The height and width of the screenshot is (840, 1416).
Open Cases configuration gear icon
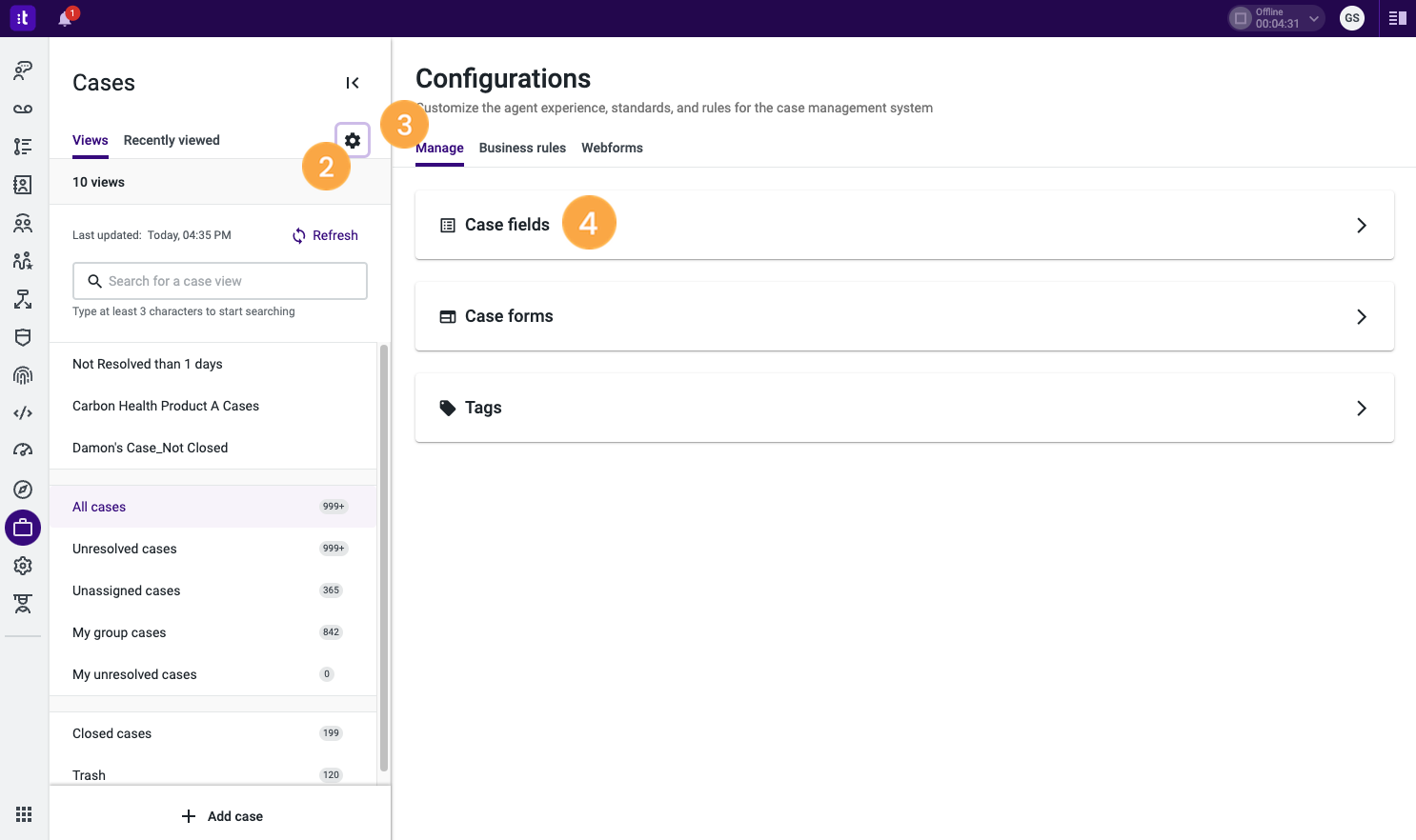coord(353,140)
